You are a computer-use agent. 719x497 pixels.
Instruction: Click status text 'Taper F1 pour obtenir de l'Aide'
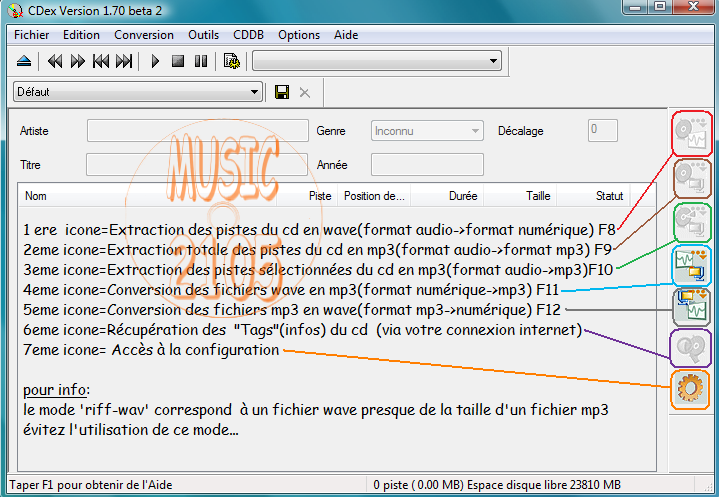(91, 485)
